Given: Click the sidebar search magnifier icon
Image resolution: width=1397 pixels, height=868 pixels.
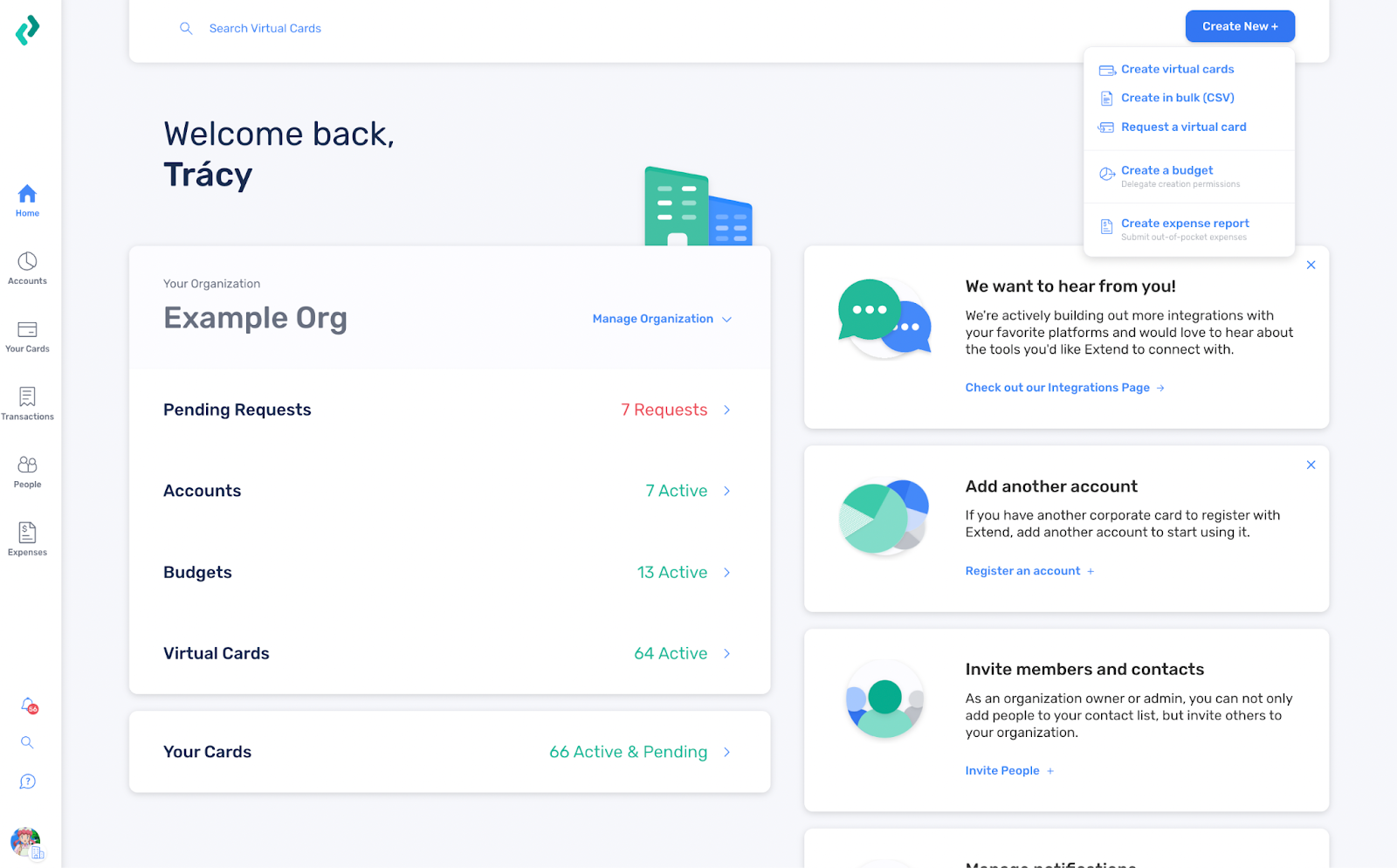Looking at the screenshot, I should (x=27, y=742).
